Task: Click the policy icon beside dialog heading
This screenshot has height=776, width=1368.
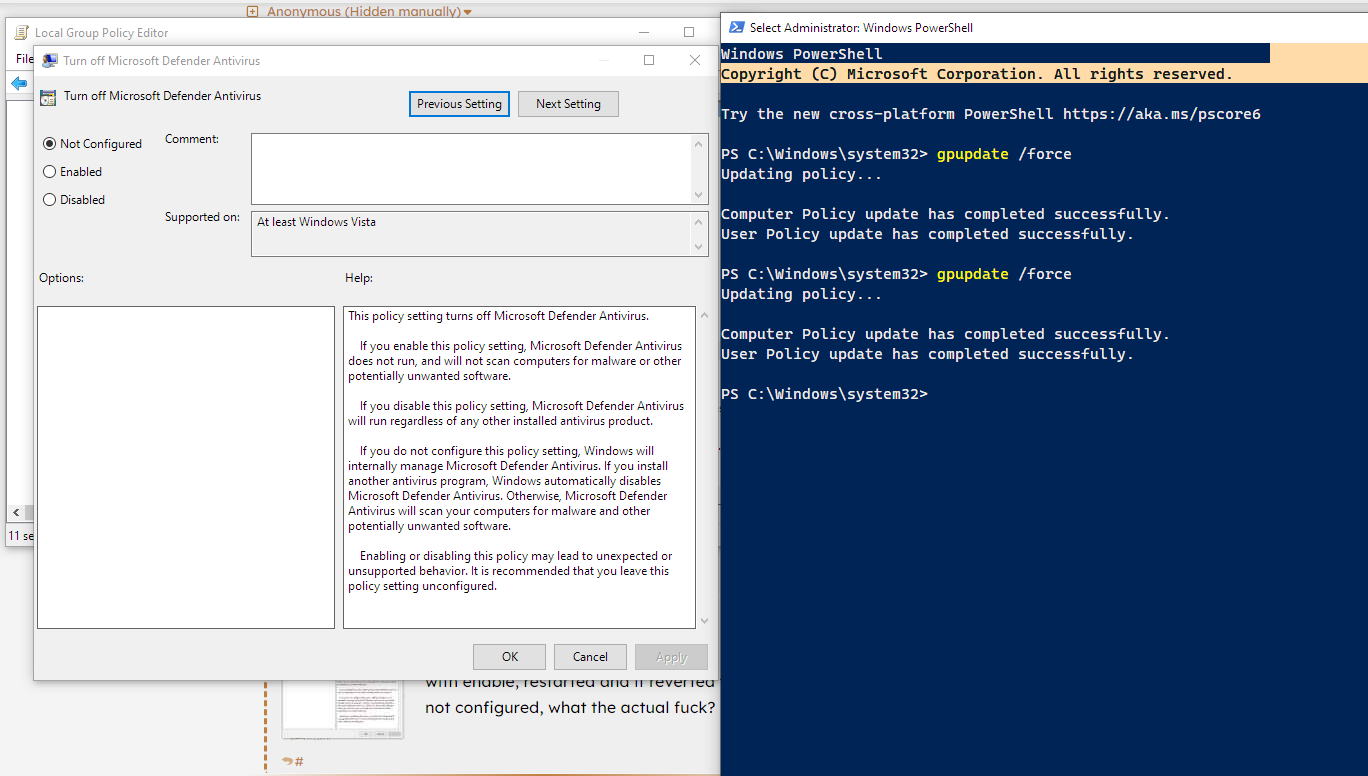Action: (48, 97)
